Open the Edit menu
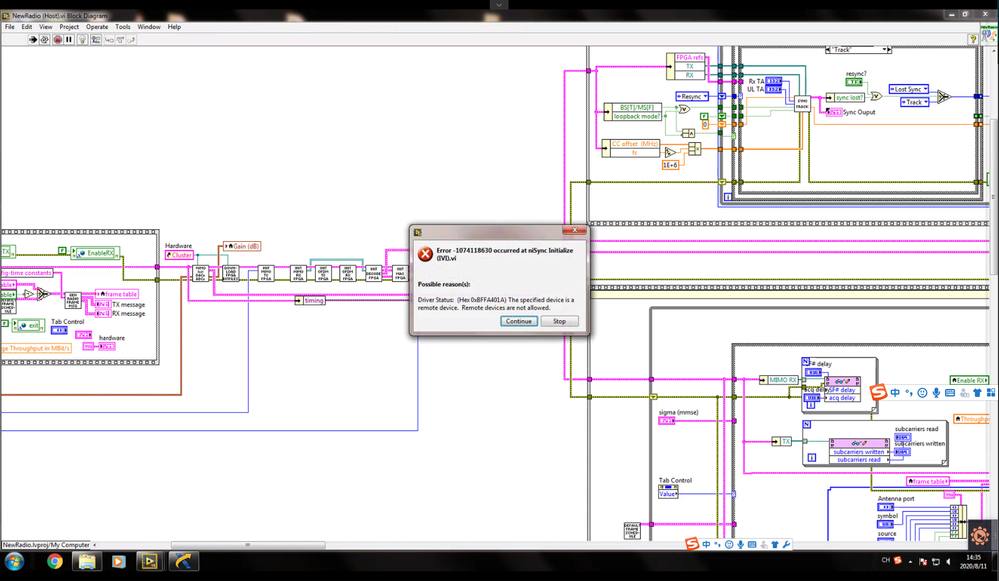This screenshot has height=581, width=999. (27, 27)
